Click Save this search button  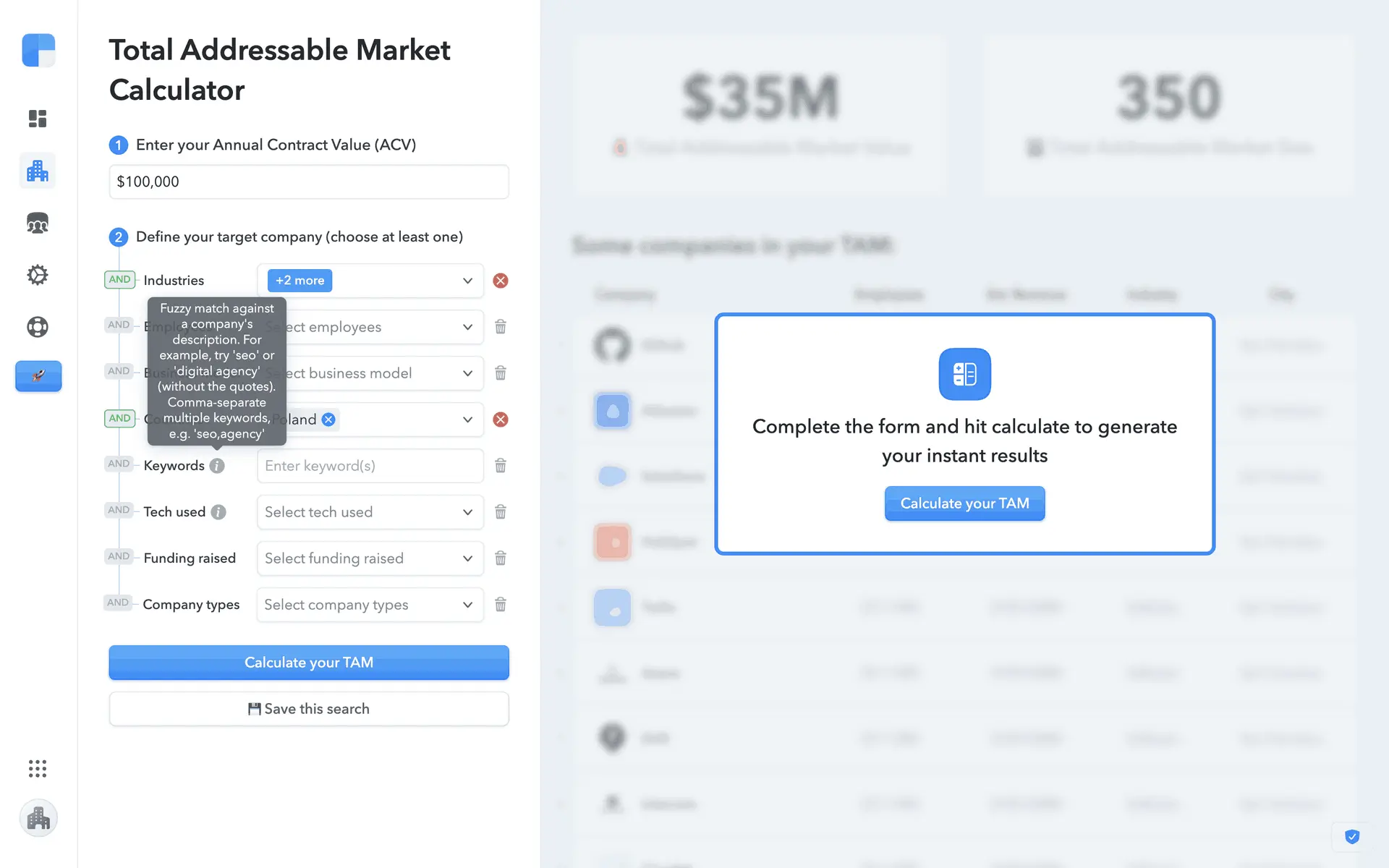(x=309, y=709)
